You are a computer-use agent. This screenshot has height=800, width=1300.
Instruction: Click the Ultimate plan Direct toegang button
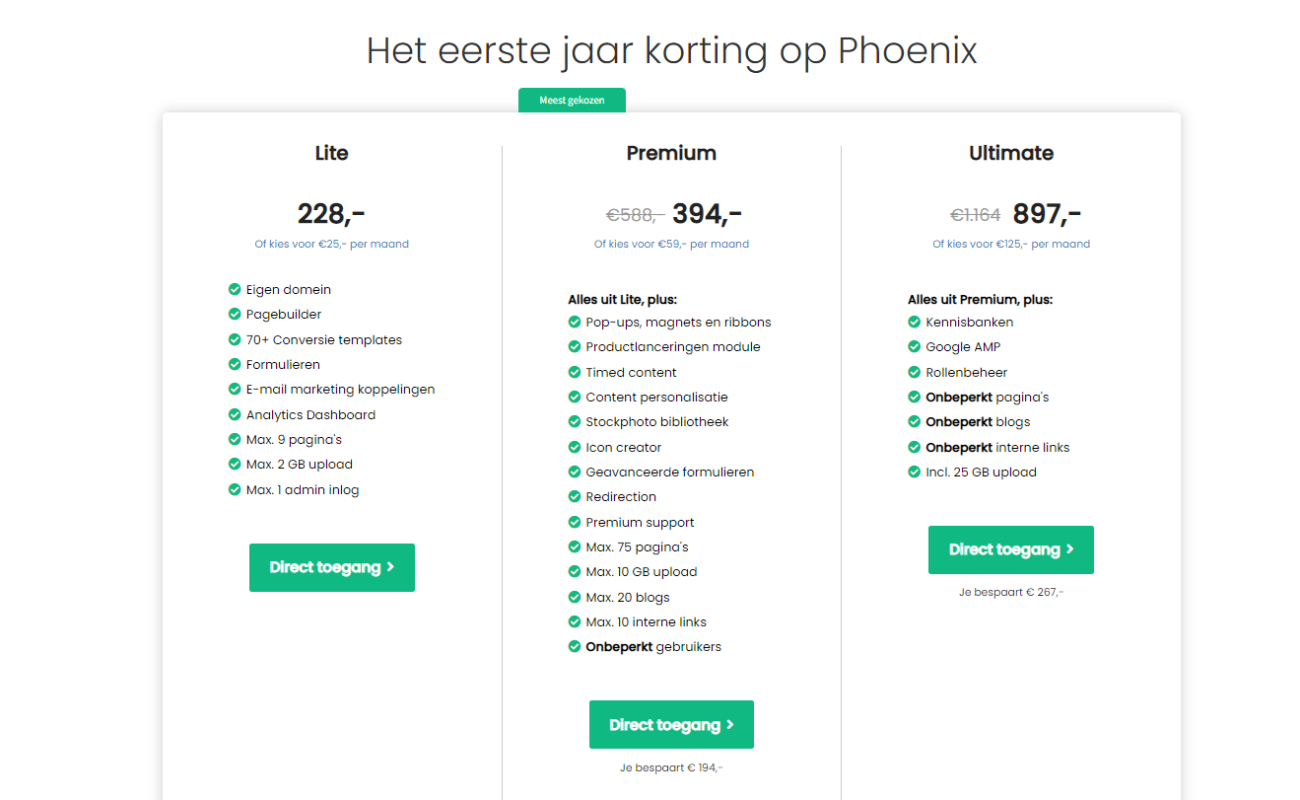click(x=1011, y=549)
